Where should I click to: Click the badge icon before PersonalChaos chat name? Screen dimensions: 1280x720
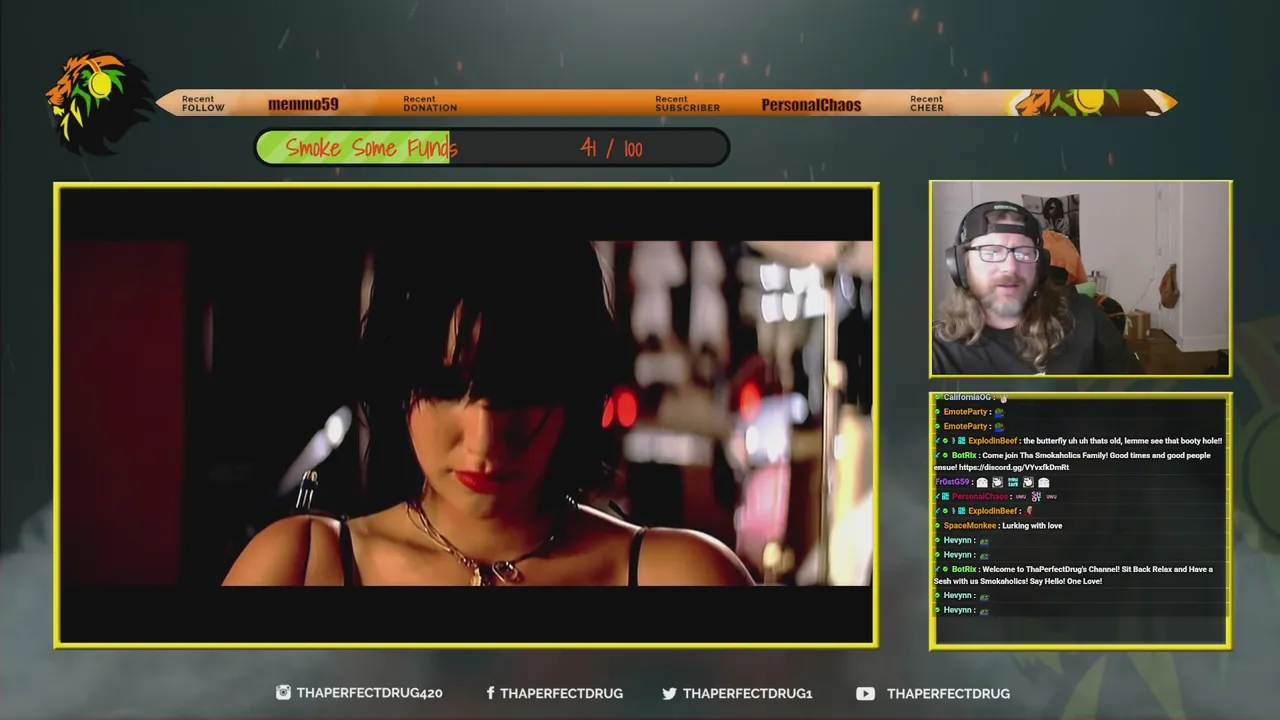coord(944,497)
